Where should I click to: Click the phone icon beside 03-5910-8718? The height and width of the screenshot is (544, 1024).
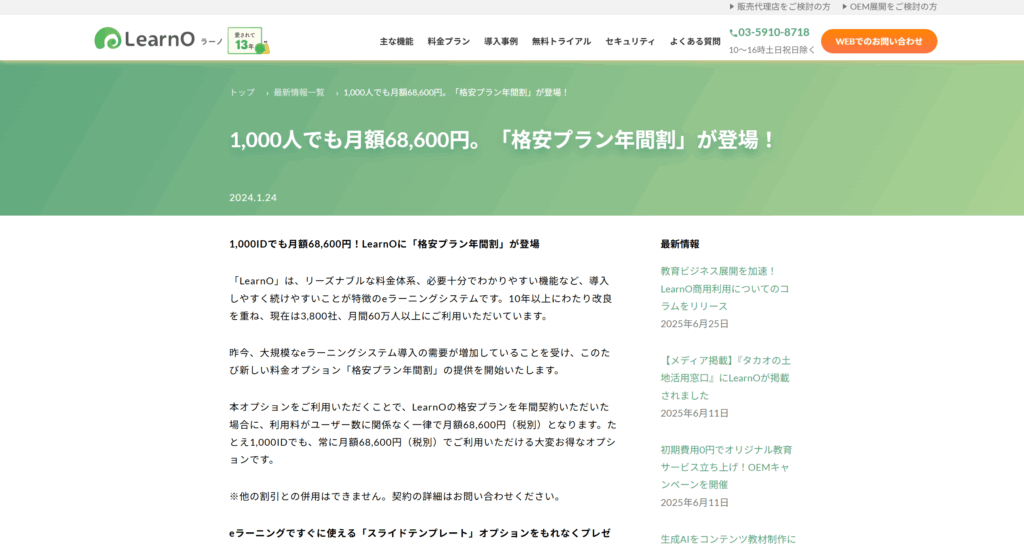(733, 33)
